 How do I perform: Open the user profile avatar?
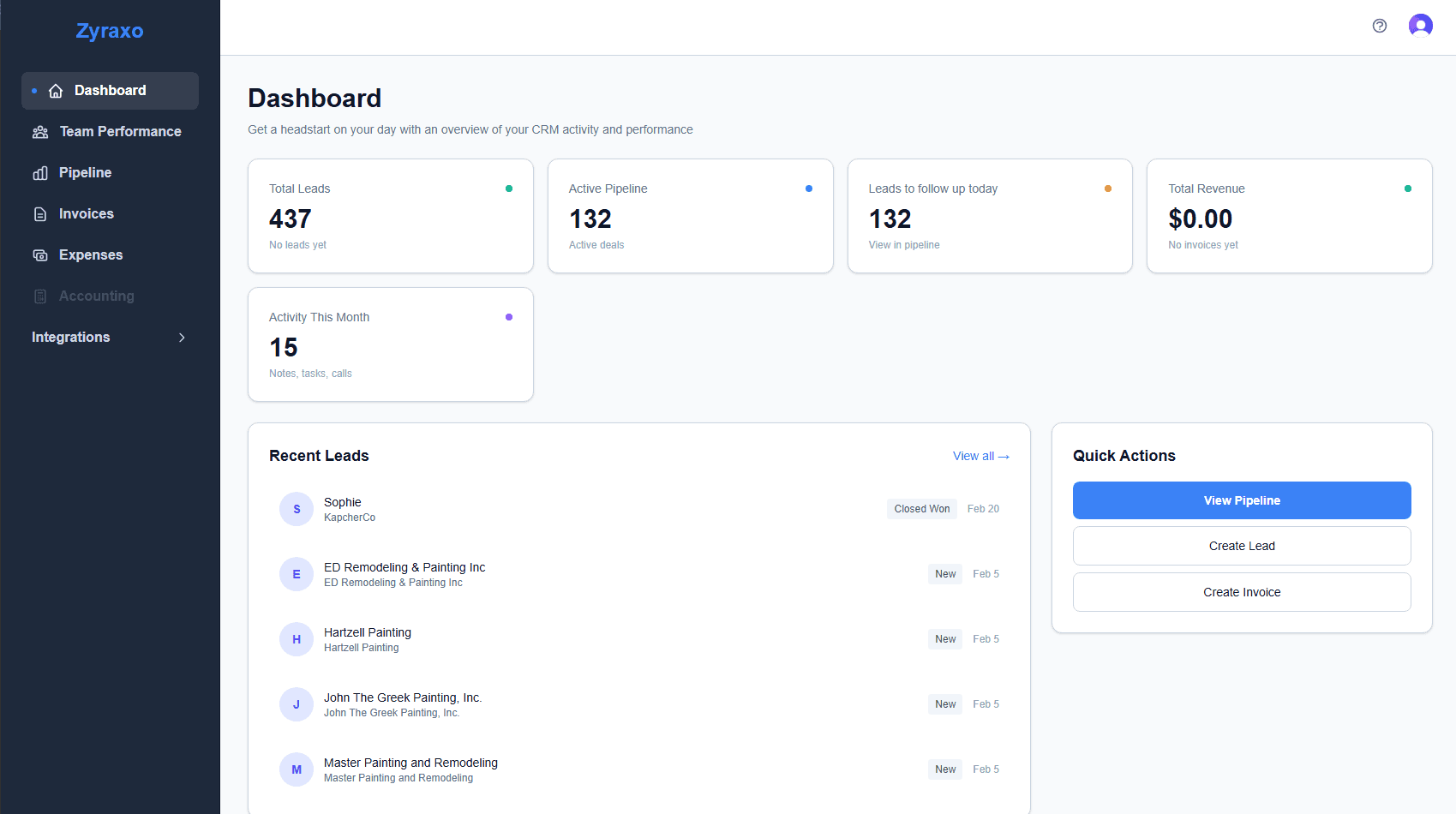pyautogui.click(x=1420, y=26)
